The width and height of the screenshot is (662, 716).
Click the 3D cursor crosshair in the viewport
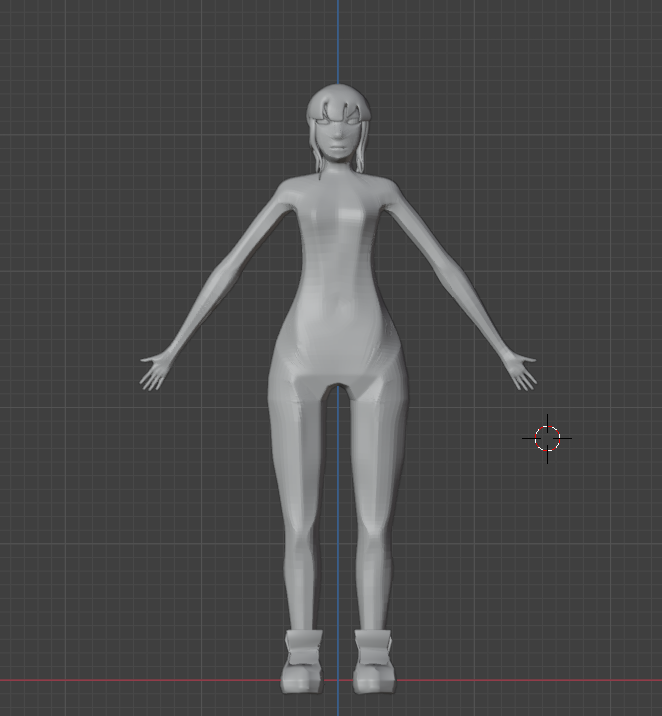(547, 438)
